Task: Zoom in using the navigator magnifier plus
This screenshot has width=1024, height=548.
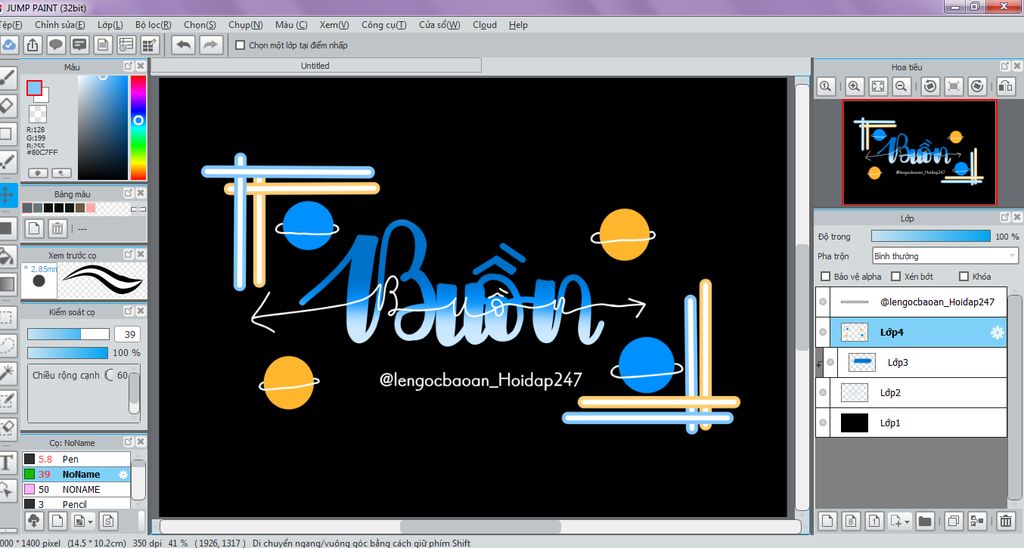Action: coord(854,86)
